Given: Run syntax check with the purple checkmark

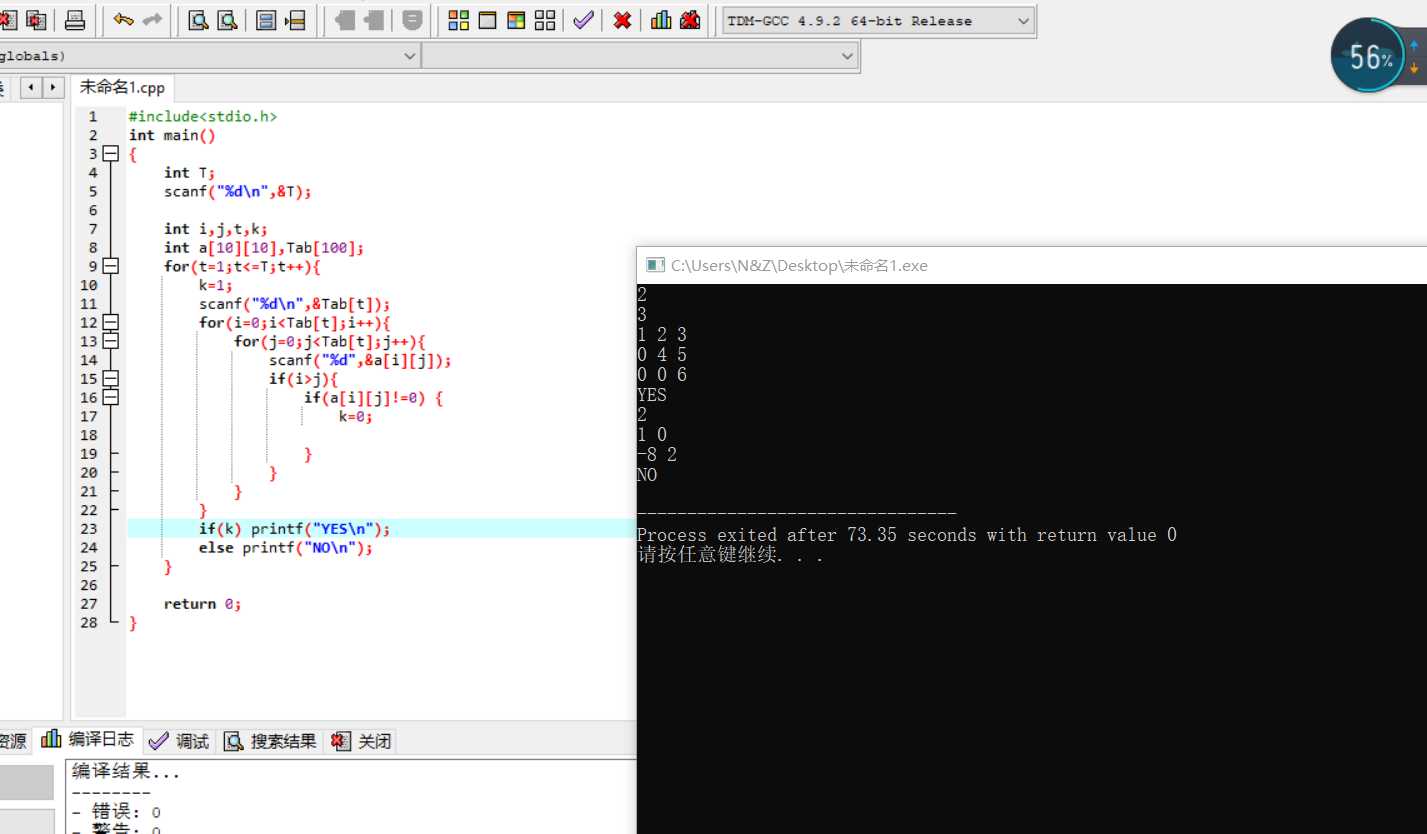Looking at the screenshot, I should pos(583,20).
